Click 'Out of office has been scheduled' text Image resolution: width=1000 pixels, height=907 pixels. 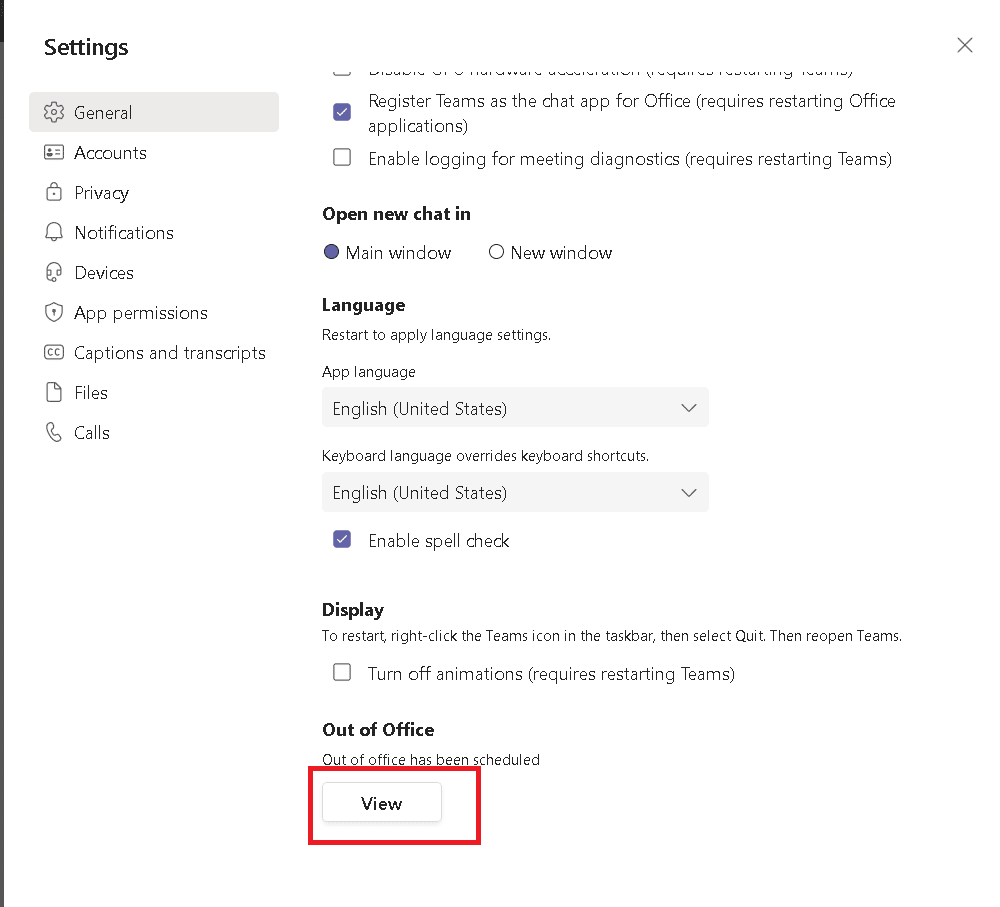click(x=430, y=760)
